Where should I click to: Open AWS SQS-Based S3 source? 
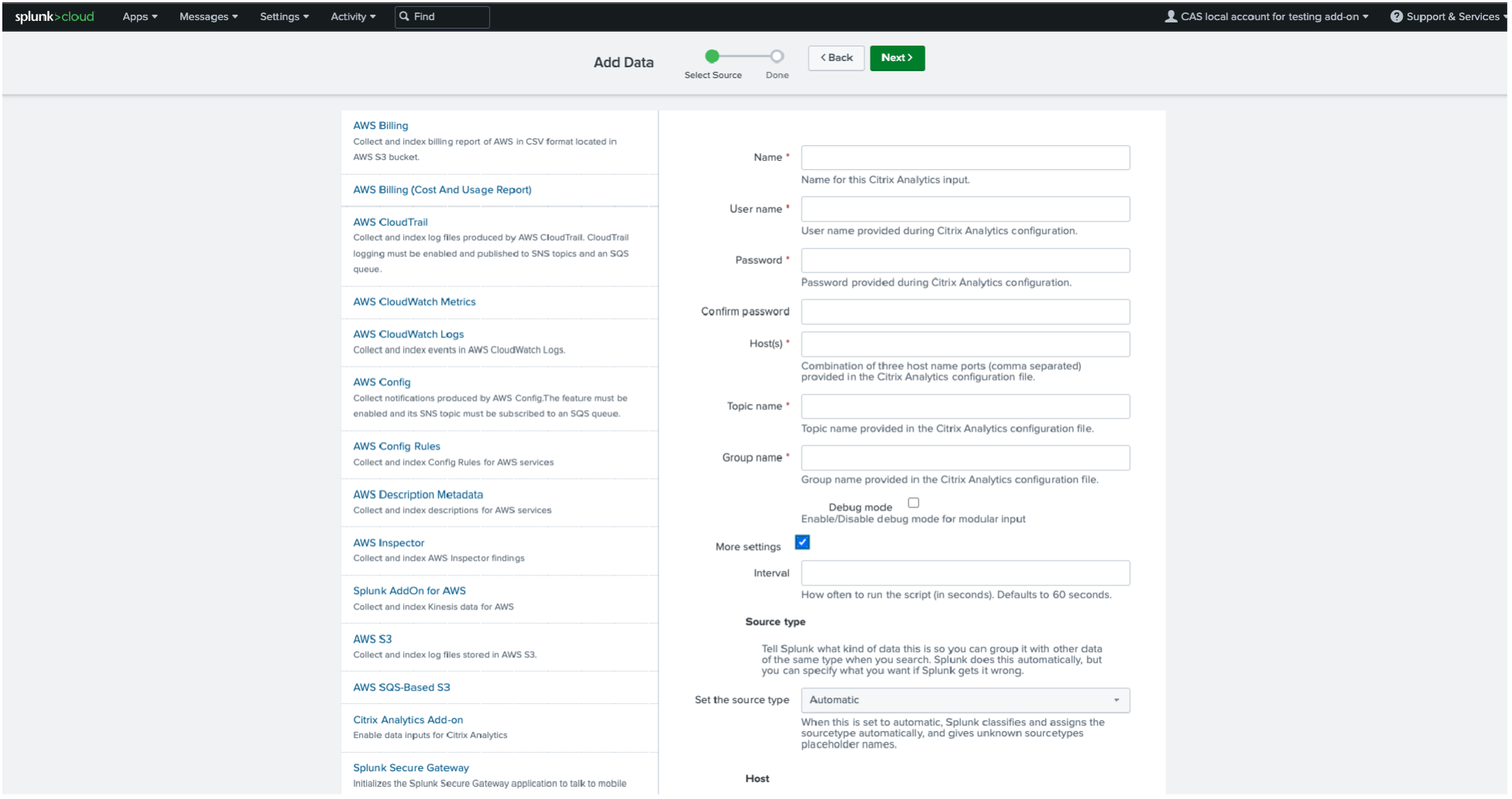click(402, 687)
